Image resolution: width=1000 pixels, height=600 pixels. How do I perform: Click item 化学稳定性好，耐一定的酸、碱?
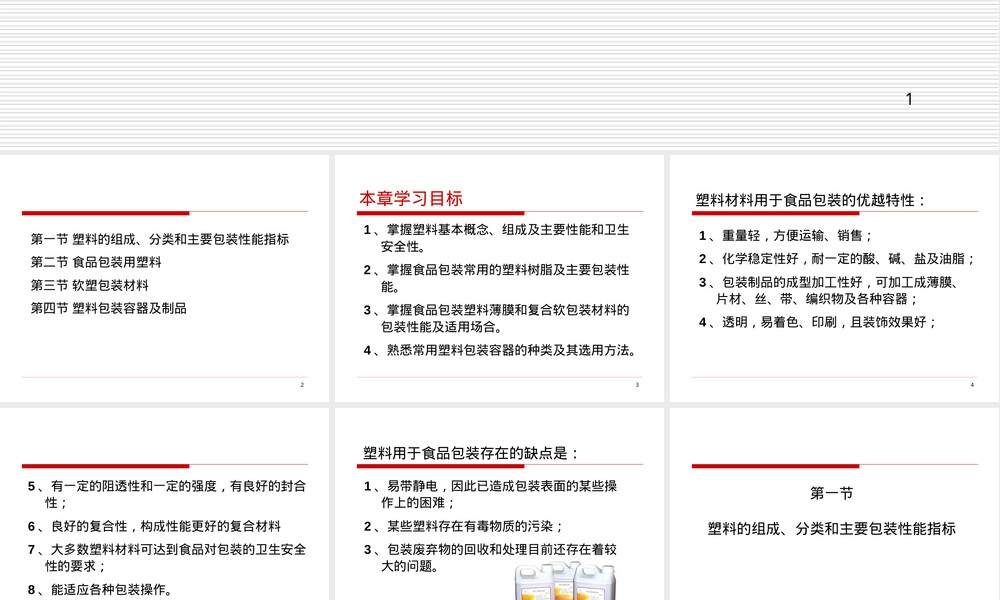coord(837,259)
